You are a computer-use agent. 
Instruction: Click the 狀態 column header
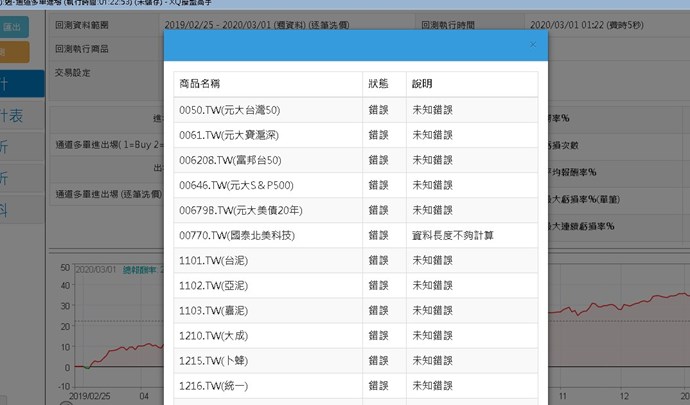(378, 84)
